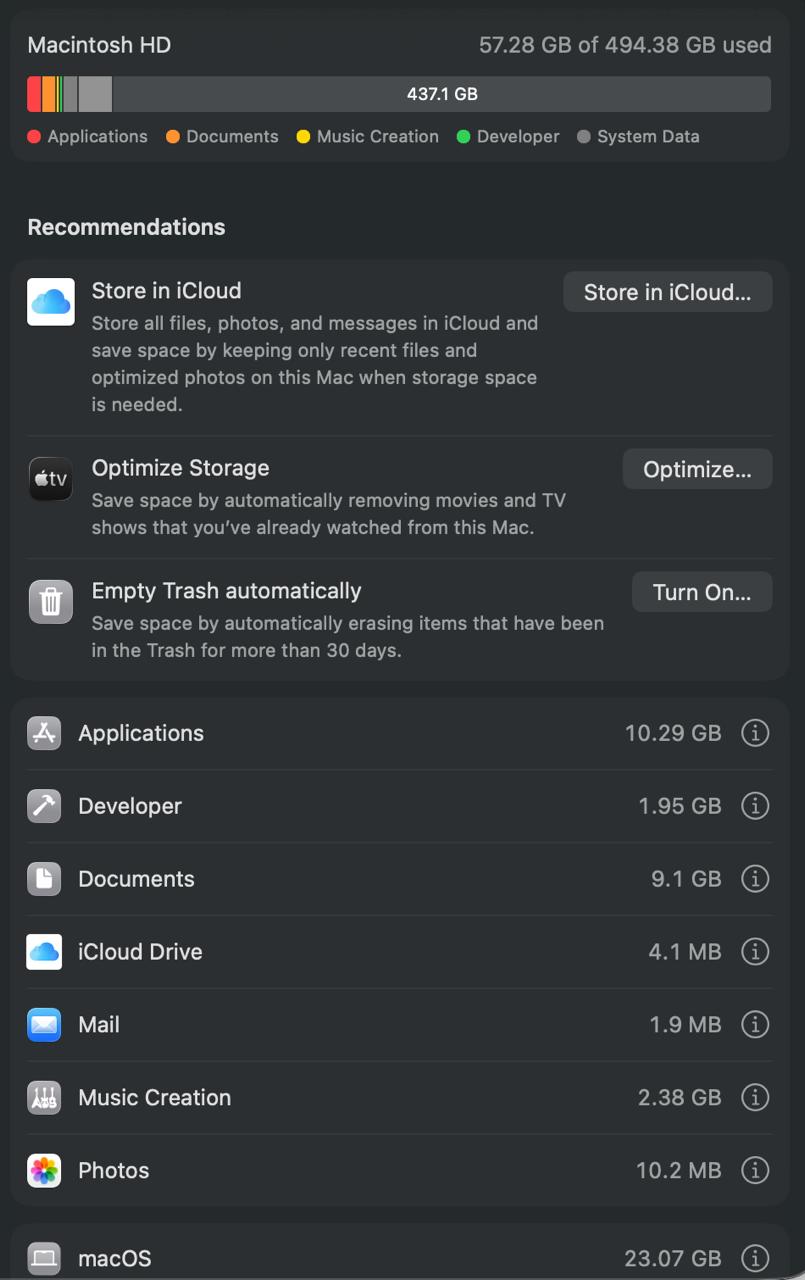The image size is (805, 1280).
Task: Click the Applications category icon
Action: pyautogui.click(x=44, y=733)
